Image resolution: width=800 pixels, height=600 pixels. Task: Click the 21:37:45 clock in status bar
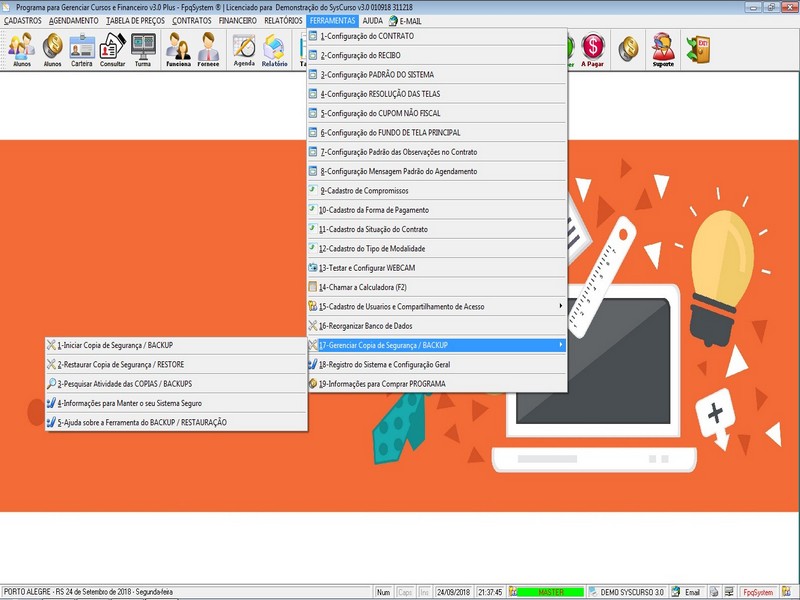[x=490, y=592]
